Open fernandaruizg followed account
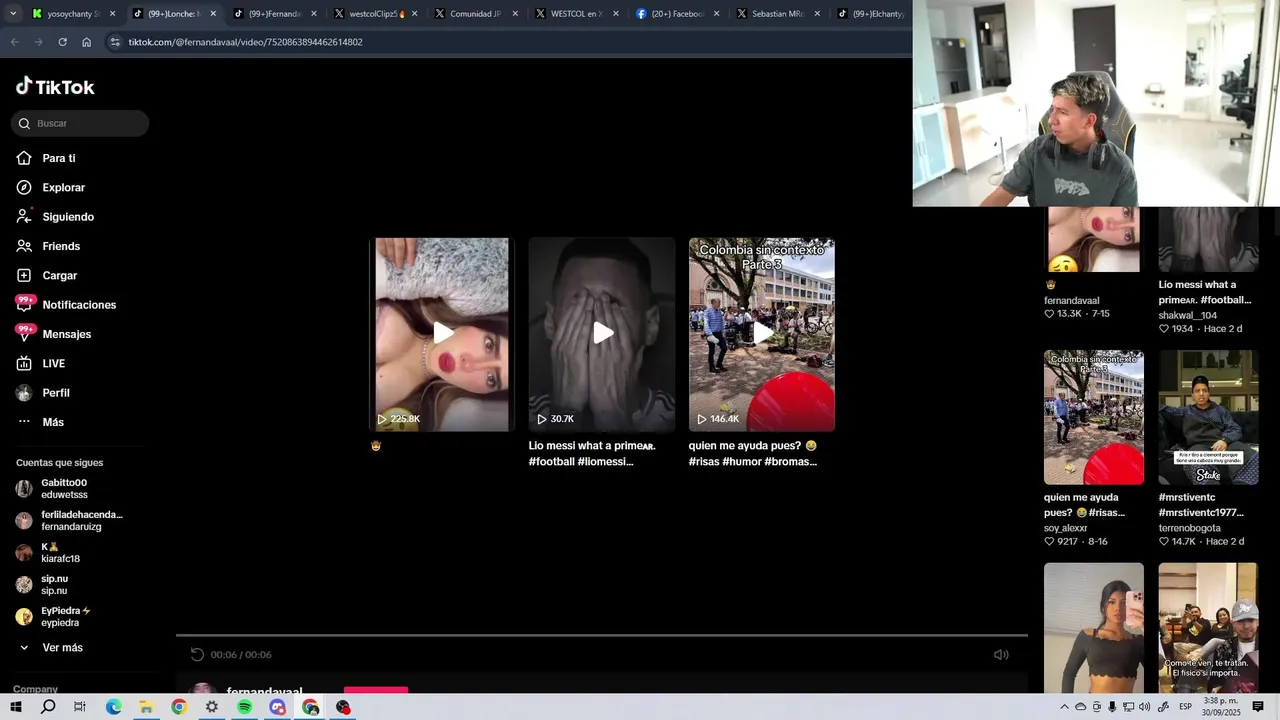 pyautogui.click(x=69, y=521)
